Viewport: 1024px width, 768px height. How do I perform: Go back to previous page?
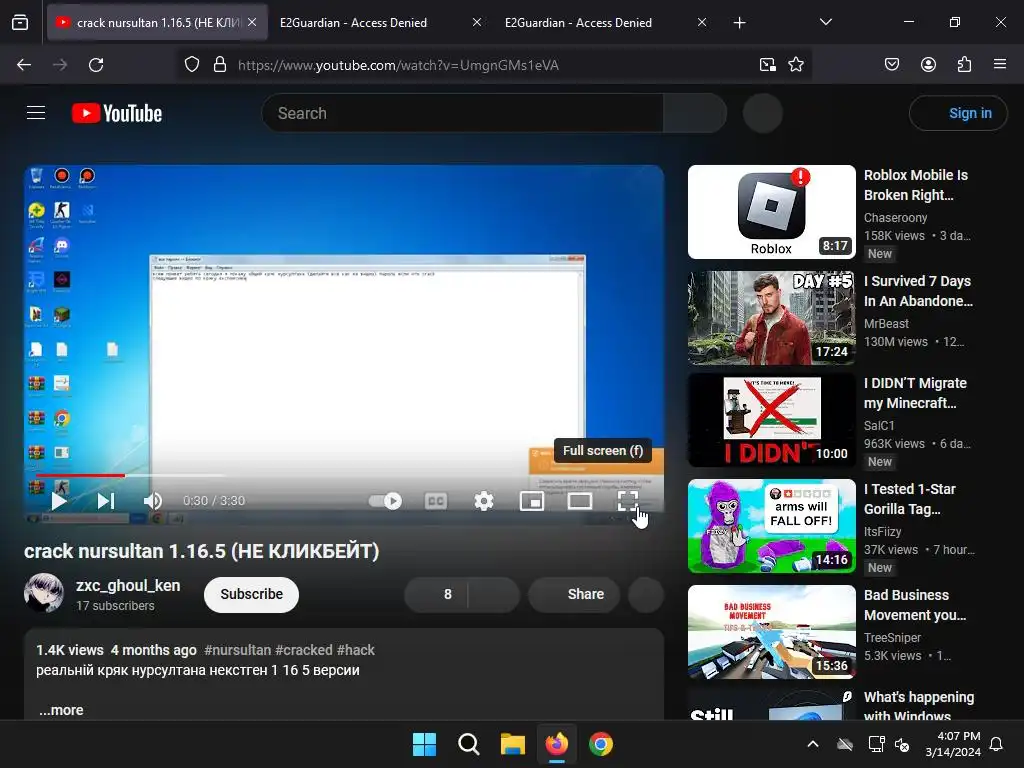point(24,65)
